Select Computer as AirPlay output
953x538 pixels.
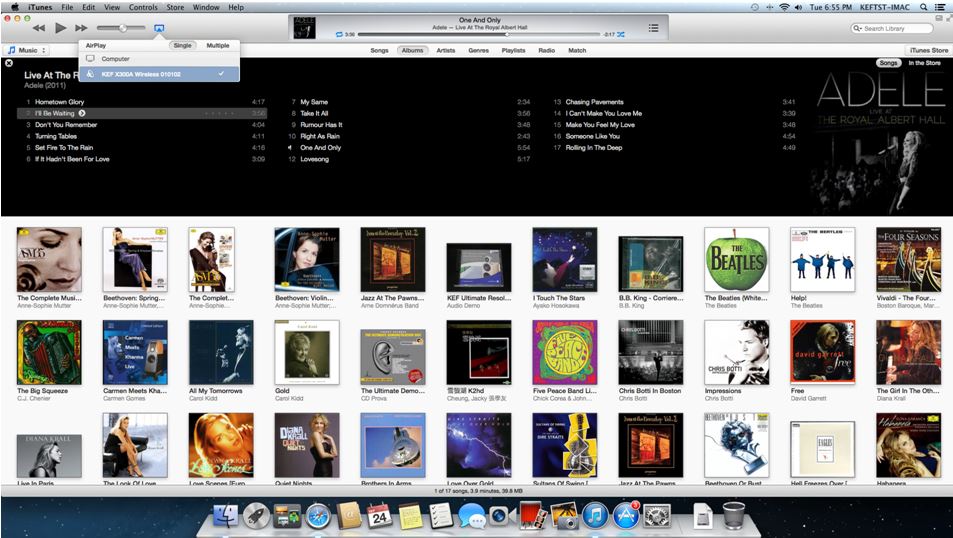115,59
